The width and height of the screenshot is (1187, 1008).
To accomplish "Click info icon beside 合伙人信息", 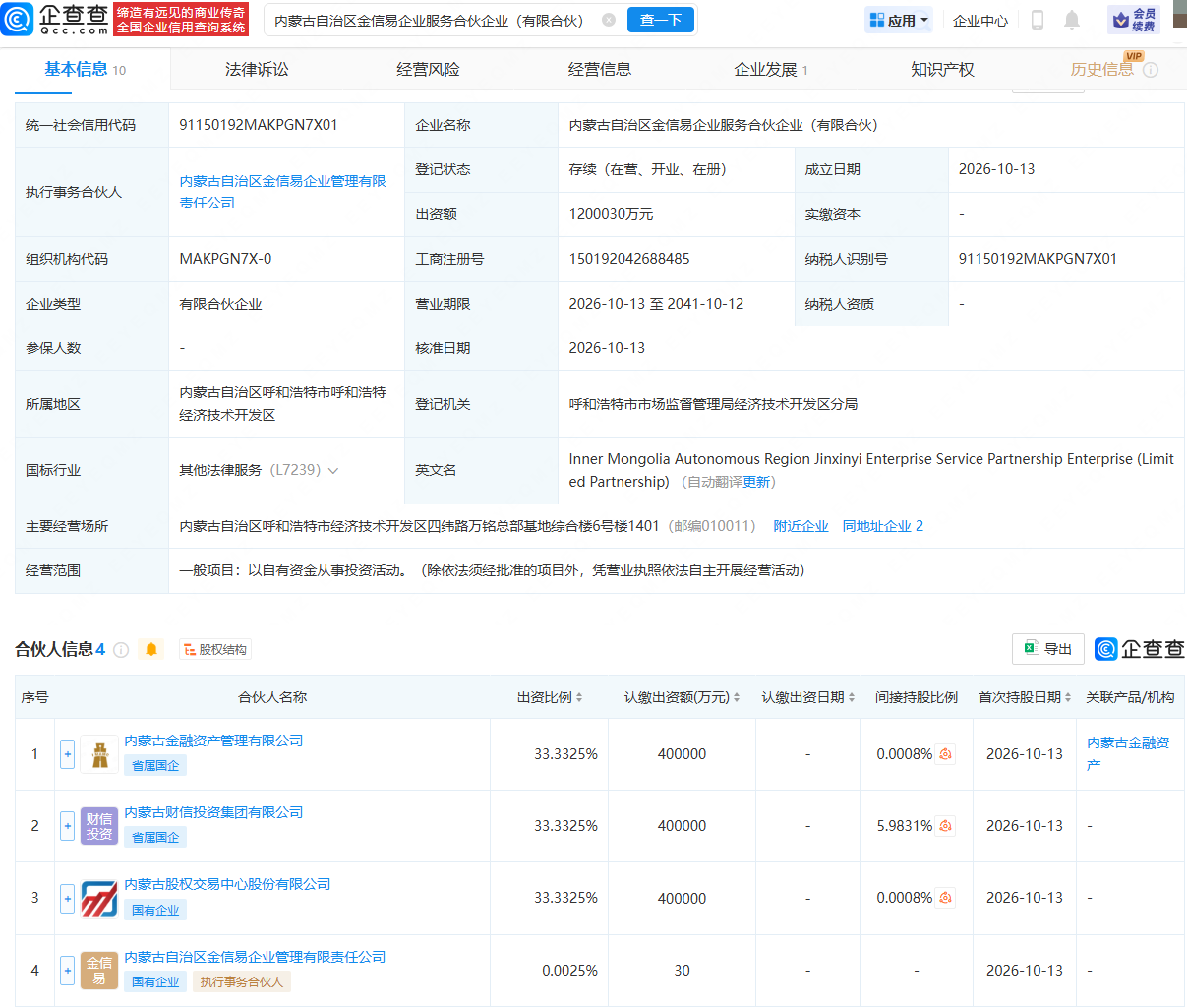I will point(121,649).
